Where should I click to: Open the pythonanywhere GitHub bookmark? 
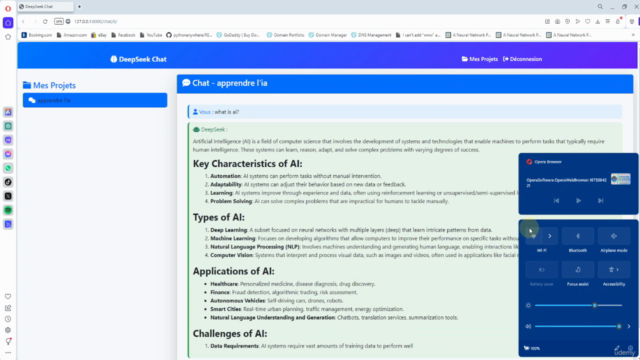coord(189,35)
